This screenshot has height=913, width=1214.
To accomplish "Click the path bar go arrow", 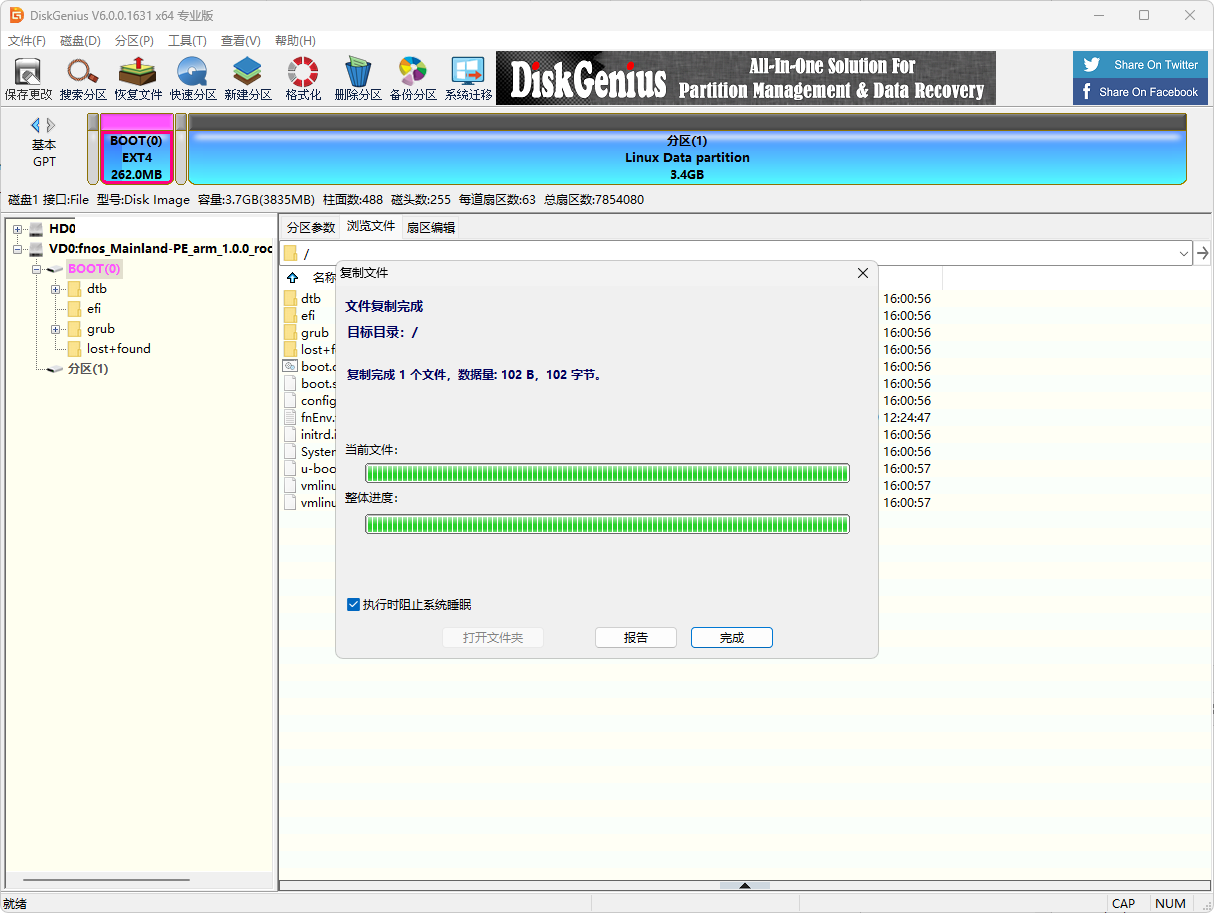I will point(1203,253).
